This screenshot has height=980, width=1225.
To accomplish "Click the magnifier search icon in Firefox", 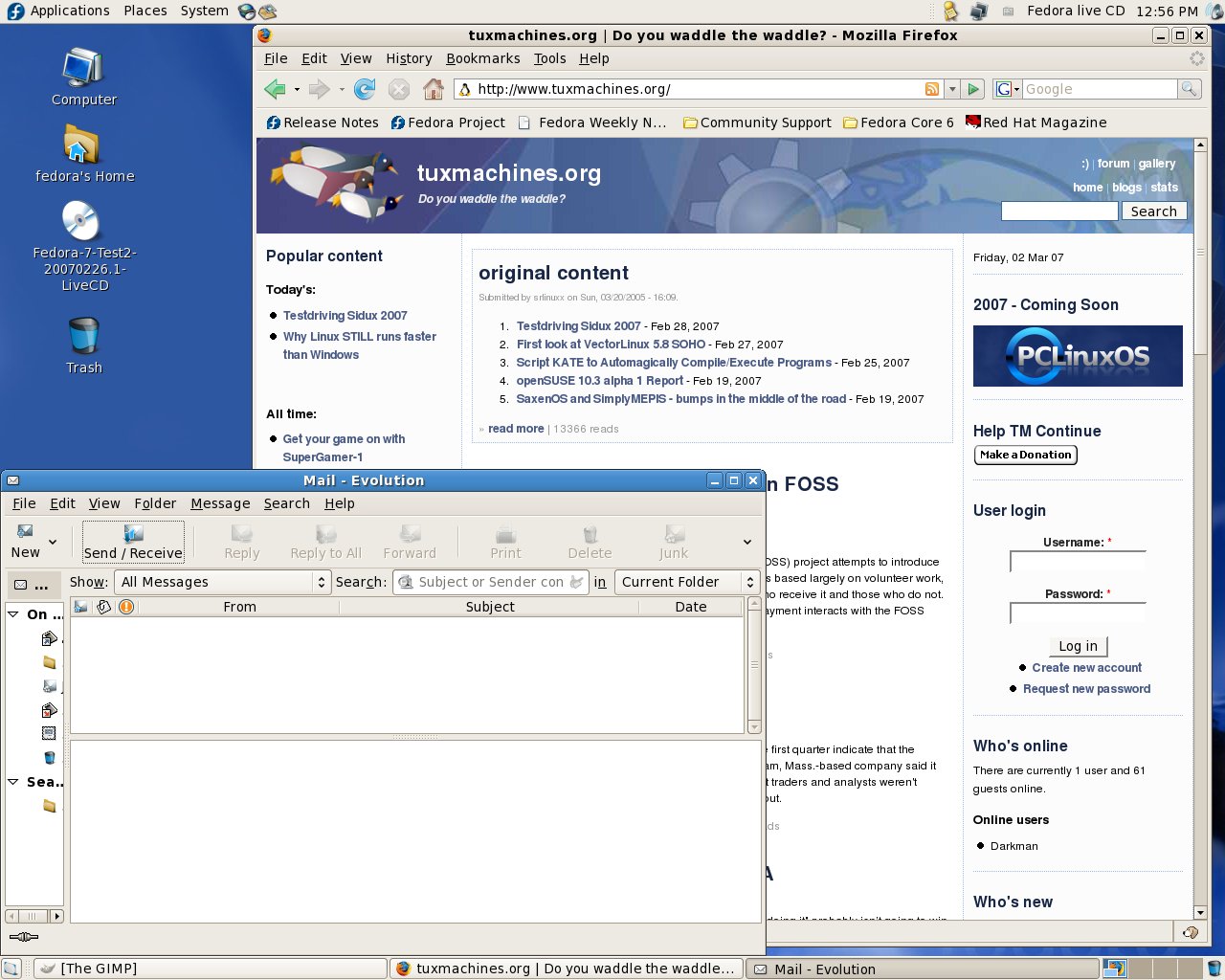I will click(x=1189, y=89).
